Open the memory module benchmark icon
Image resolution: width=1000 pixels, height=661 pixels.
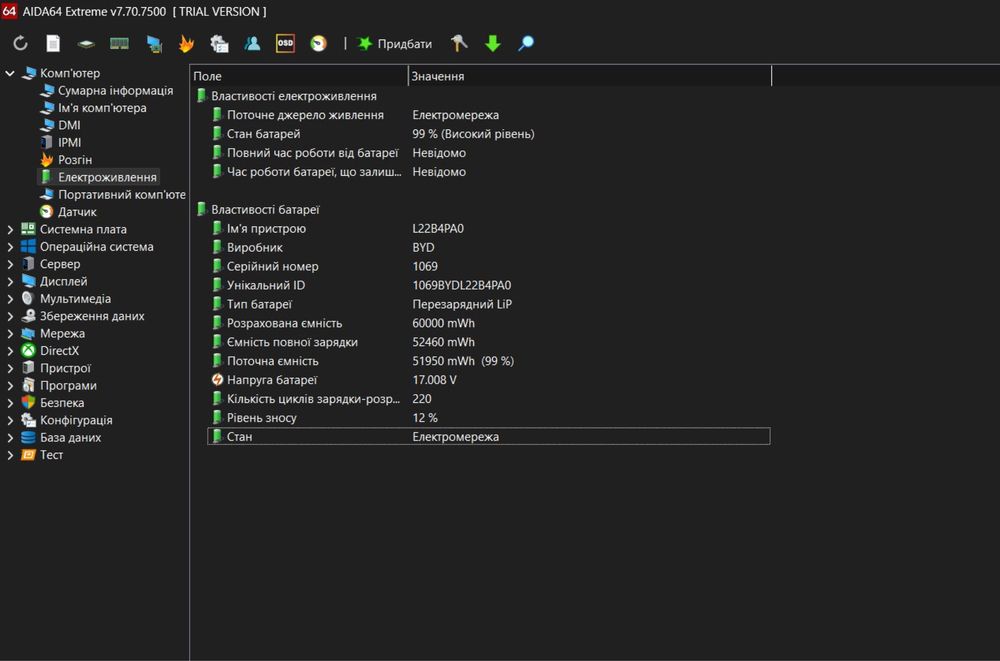tap(119, 43)
